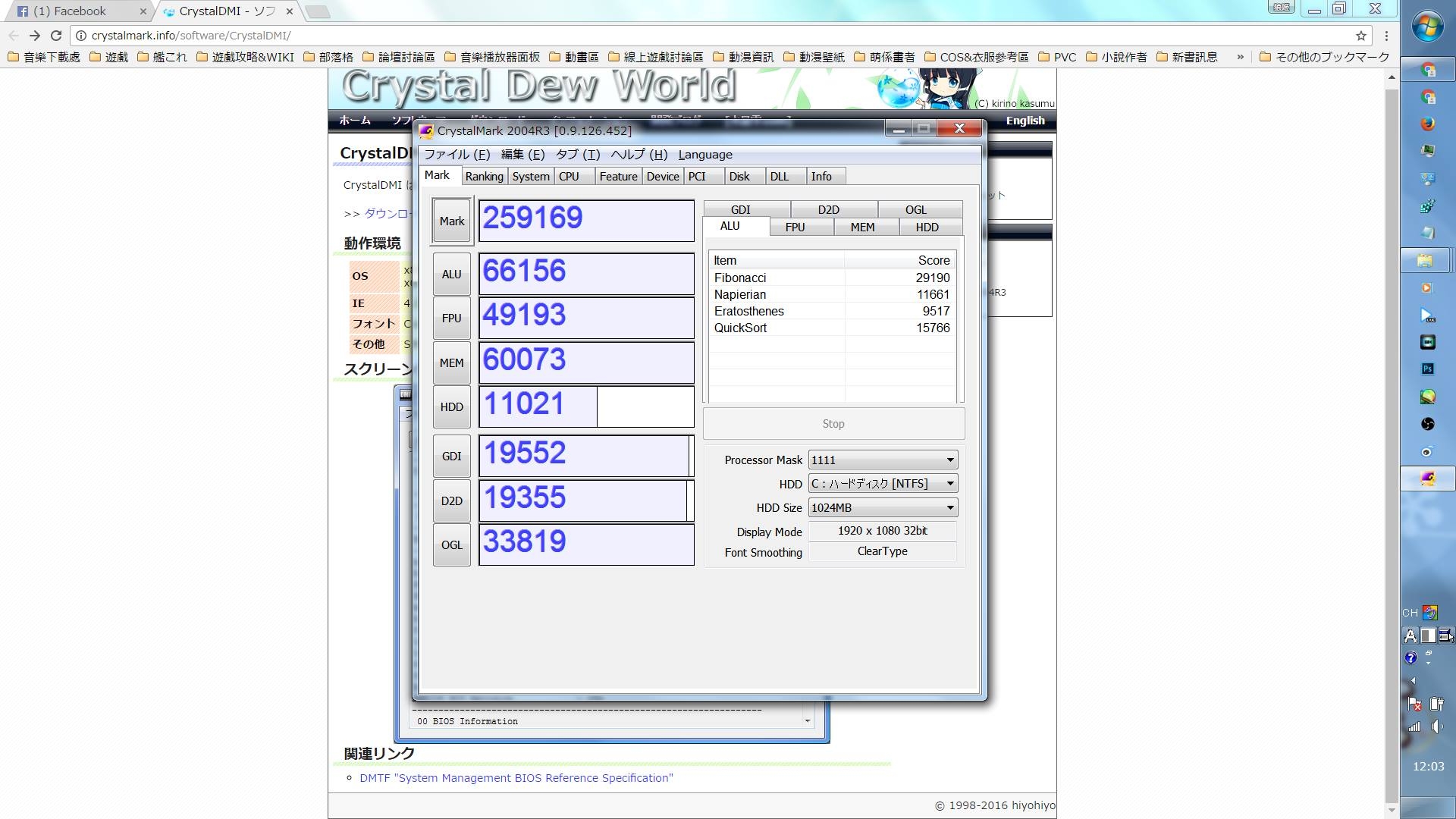This screenshot has height=819, width=1456.
Task: Click the battery power tray icon
Action: click(1437, 704)
